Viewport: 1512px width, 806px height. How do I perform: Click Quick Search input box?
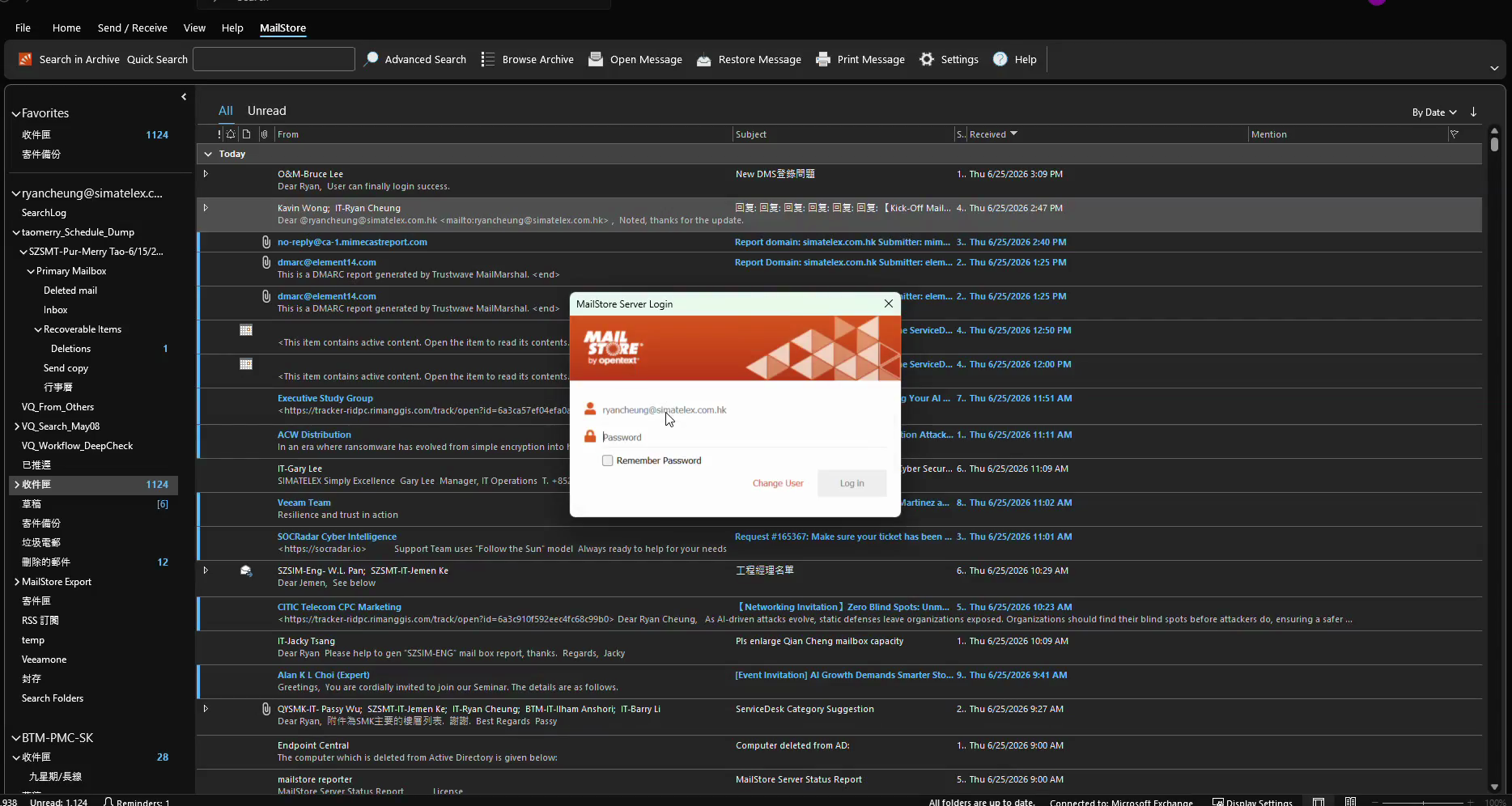click(274, 59)
